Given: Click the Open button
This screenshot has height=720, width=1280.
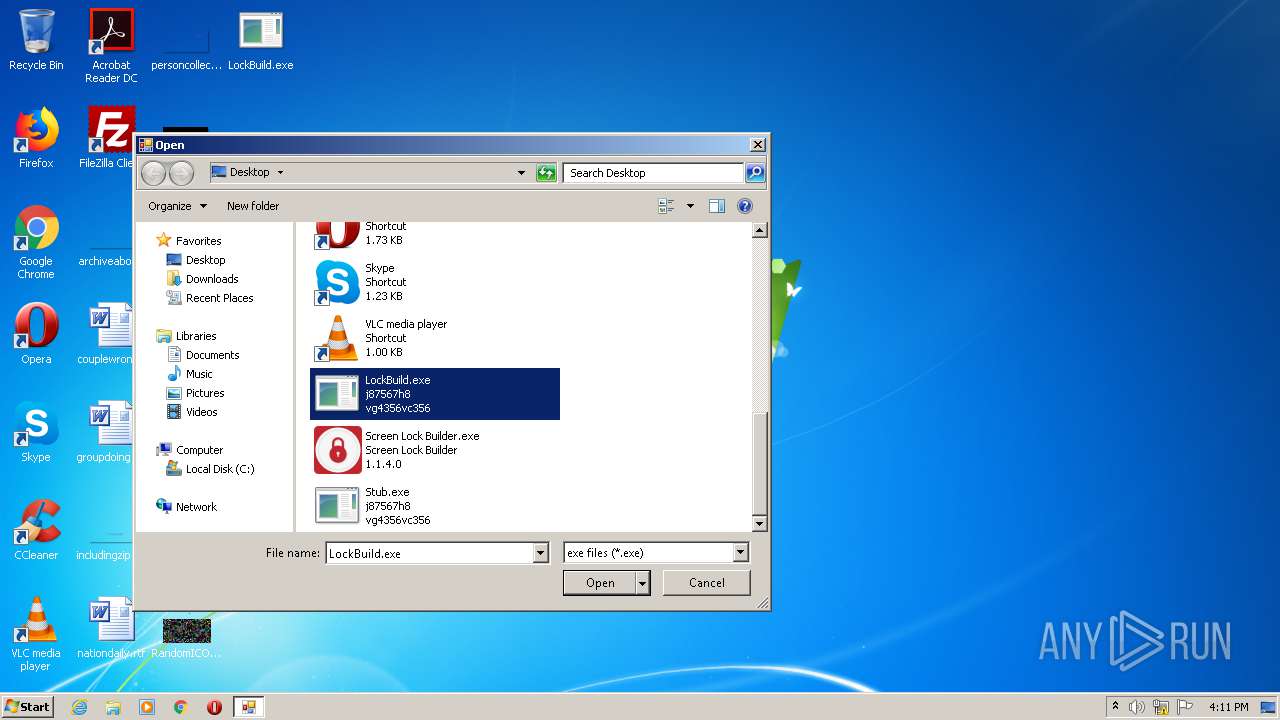Looking at the screenshot, I should pyautogui.click(x=600, y=583).
